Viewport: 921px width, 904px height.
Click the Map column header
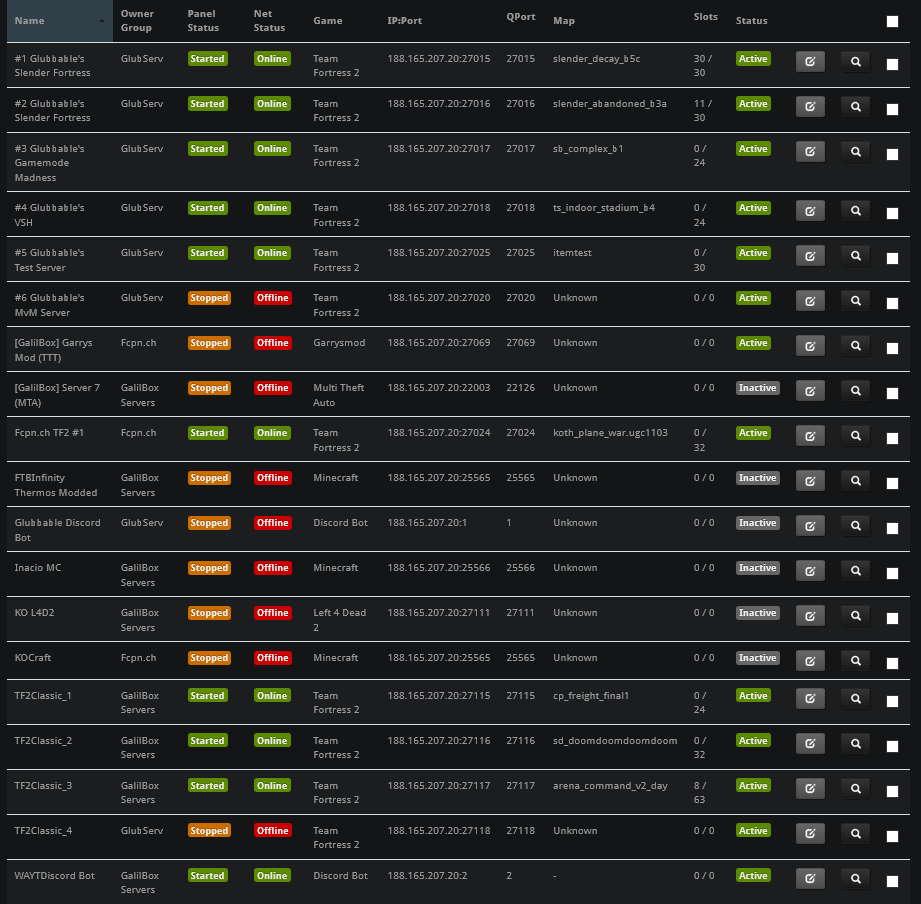pyautogui.click(x=564, y=21)
